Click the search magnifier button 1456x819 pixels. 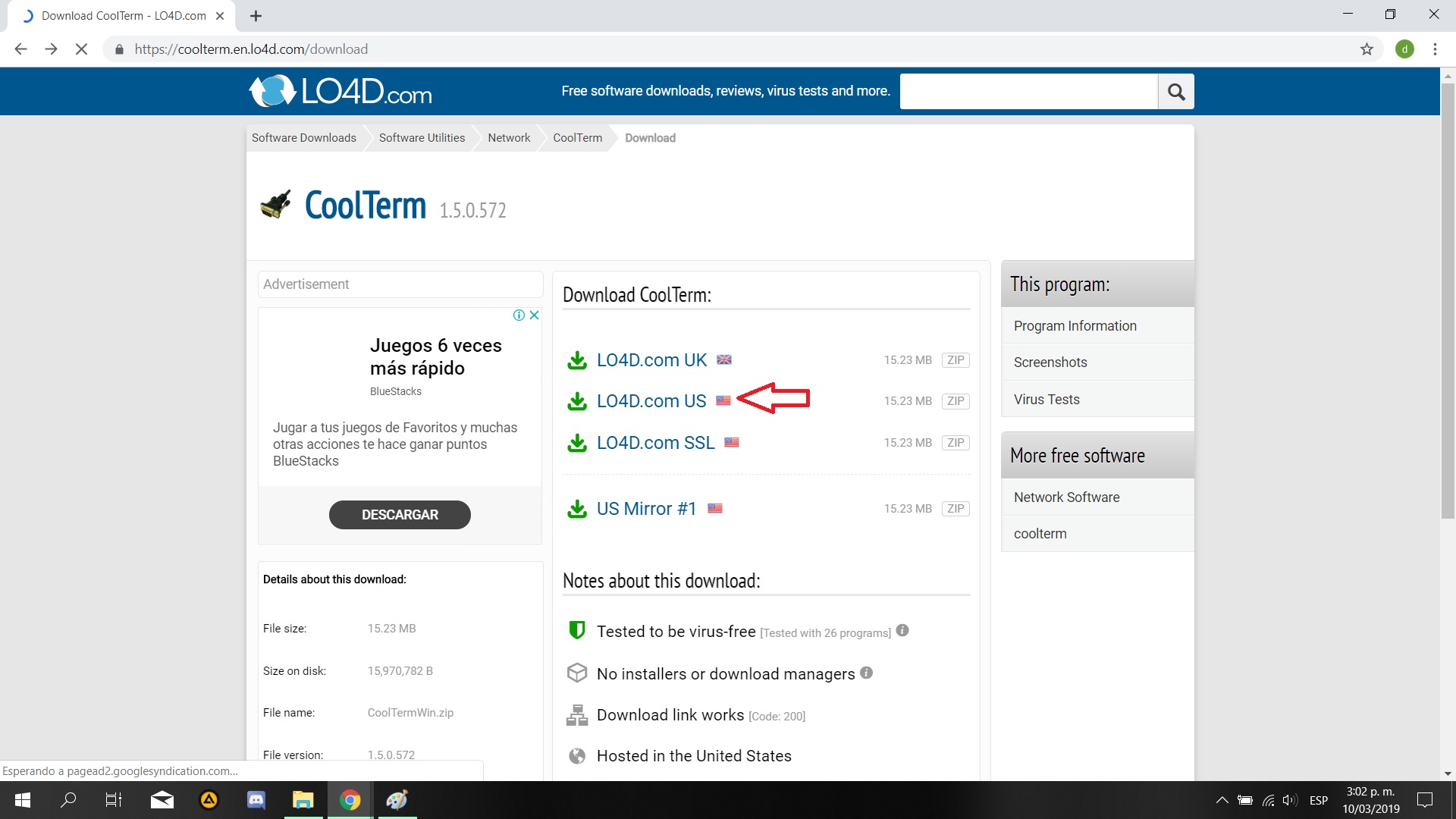(1176, 92)
